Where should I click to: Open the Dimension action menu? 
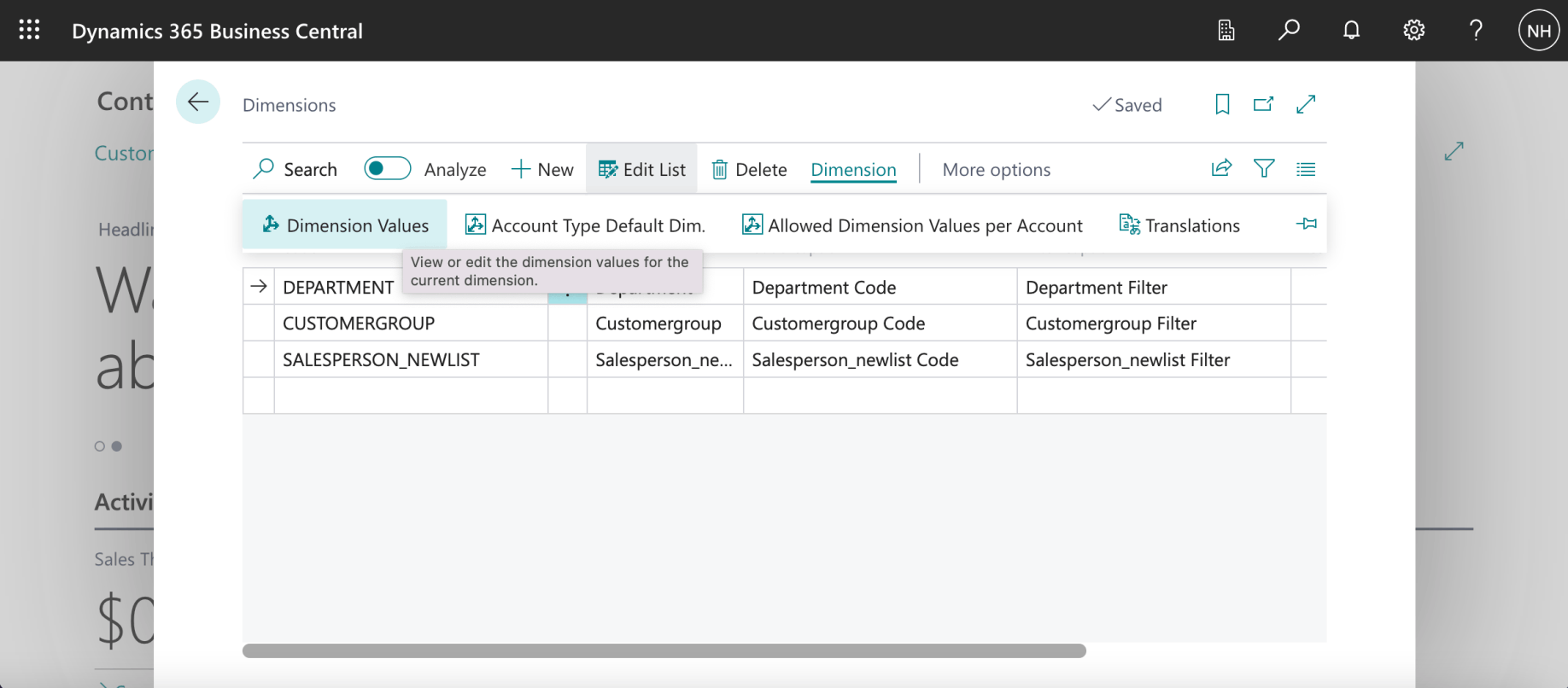853,170
